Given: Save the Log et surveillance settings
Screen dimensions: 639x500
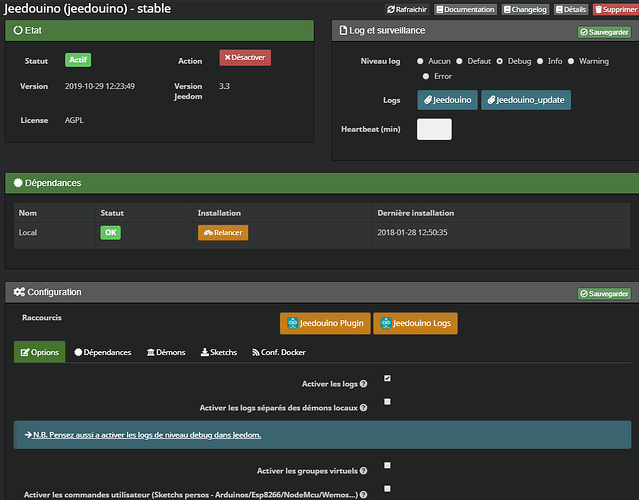Looking at the screenshot, I should (604, 32).
